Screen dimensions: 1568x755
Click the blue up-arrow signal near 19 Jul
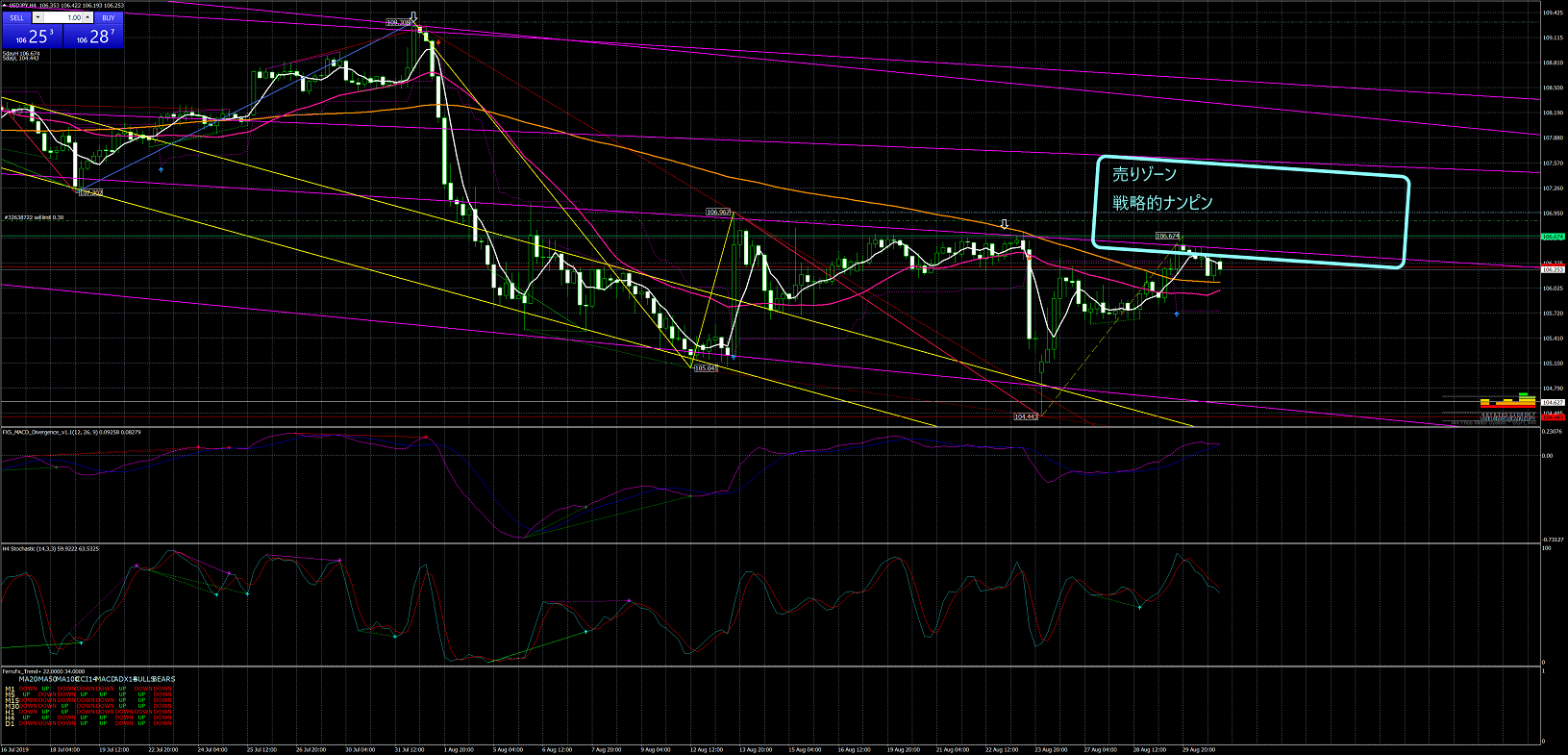161,169
